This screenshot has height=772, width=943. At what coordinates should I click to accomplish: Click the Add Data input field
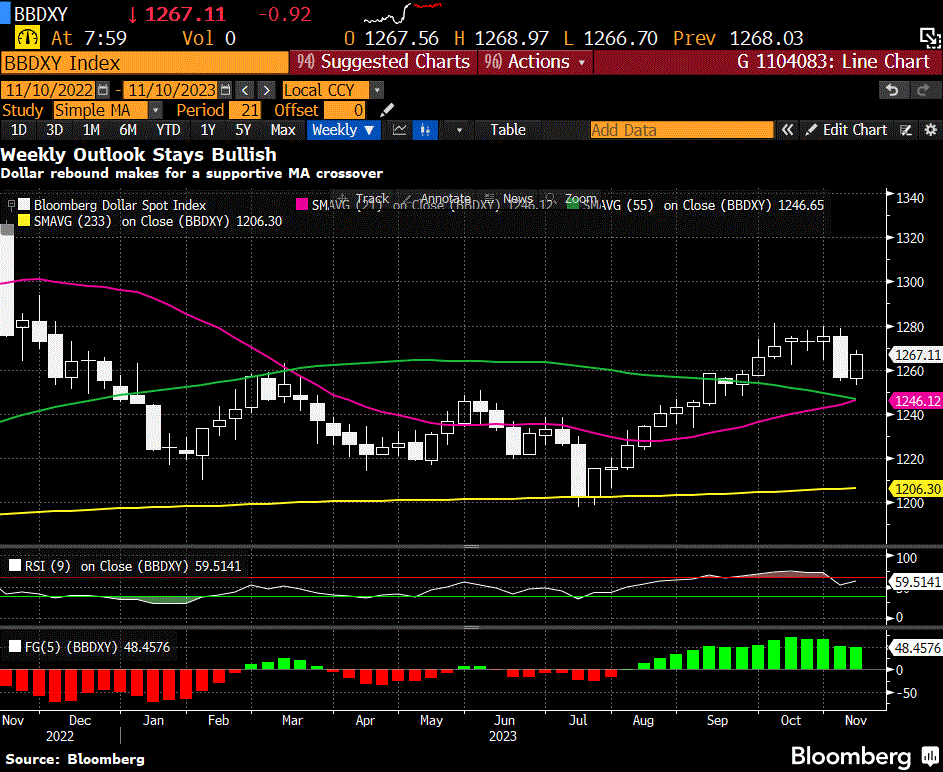681,130
